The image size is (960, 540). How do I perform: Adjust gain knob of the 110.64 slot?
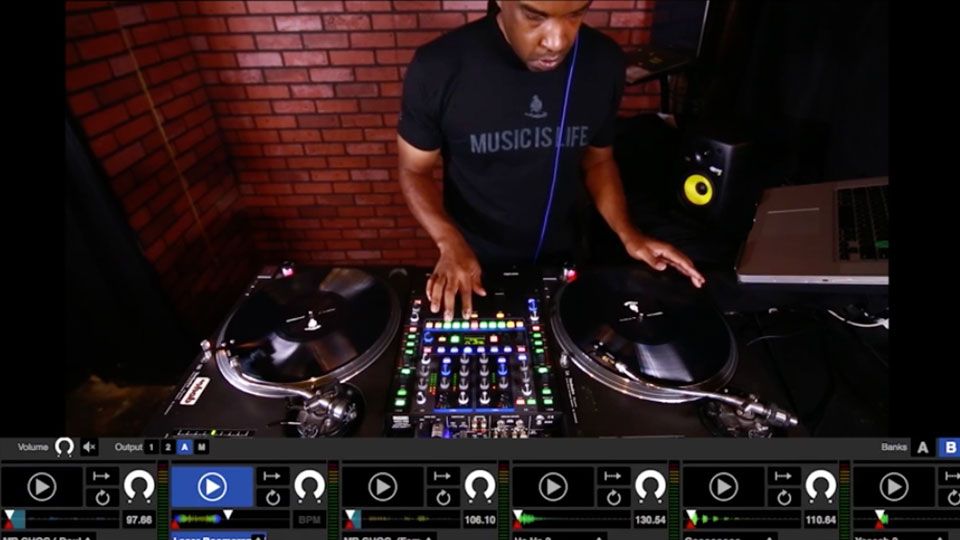click(821, 487)
